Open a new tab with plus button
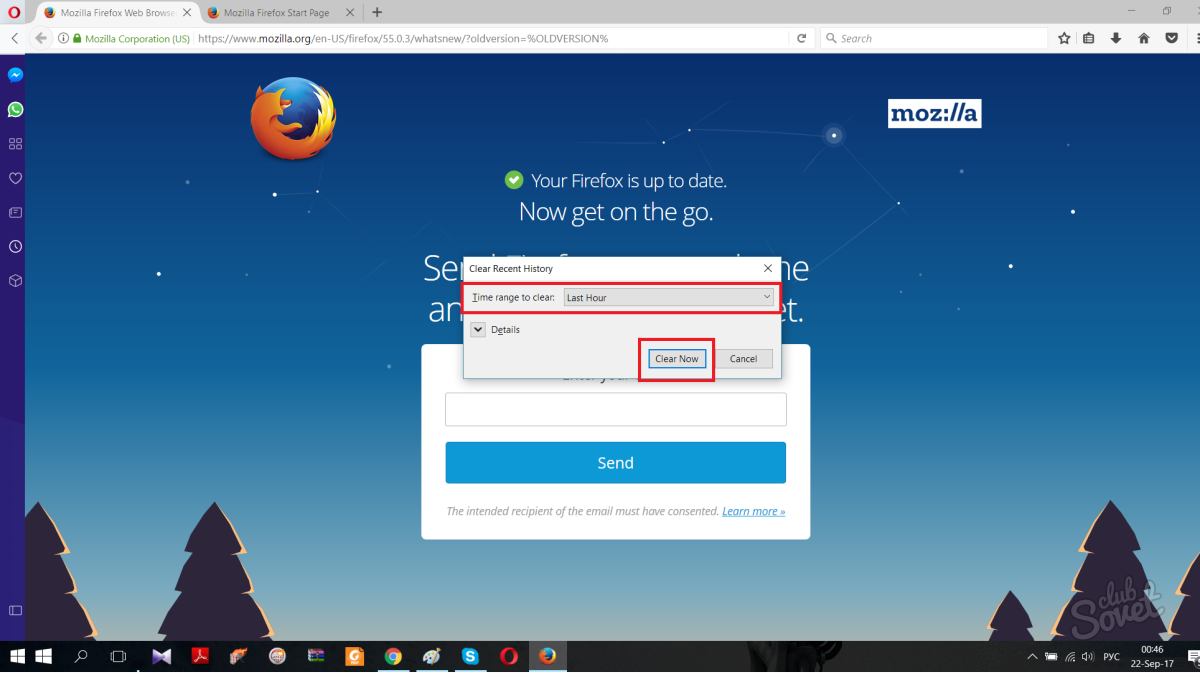Image resolution: width=1200 pixels, height=677 pixels. [x=377, y=12]
